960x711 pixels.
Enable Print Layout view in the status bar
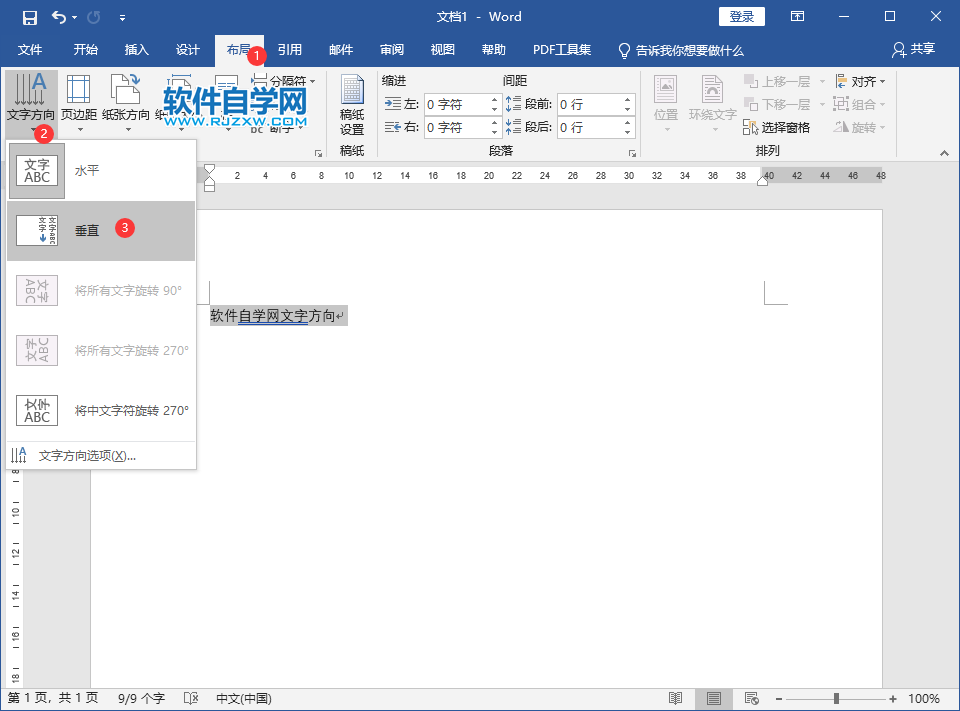coord(714,698)
